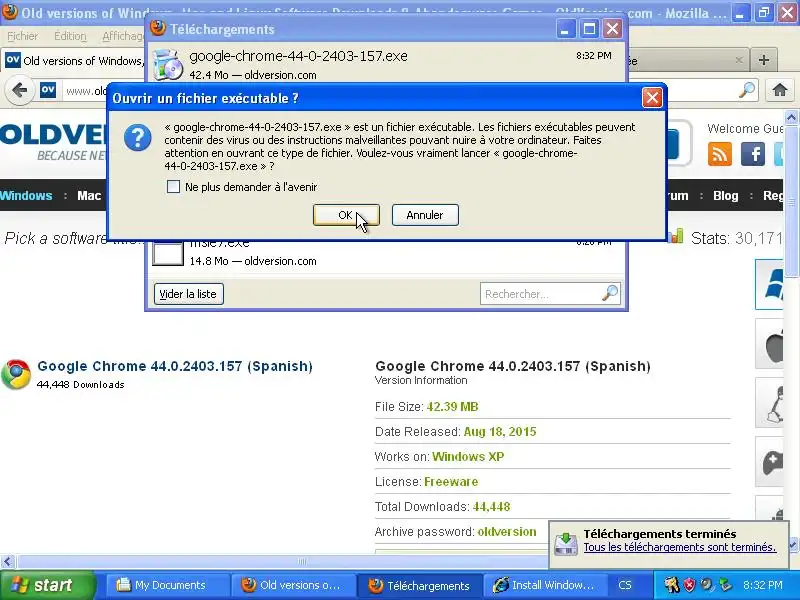Click the scroll-left arrow of horizontal scrollbar

tap(7, 562)
